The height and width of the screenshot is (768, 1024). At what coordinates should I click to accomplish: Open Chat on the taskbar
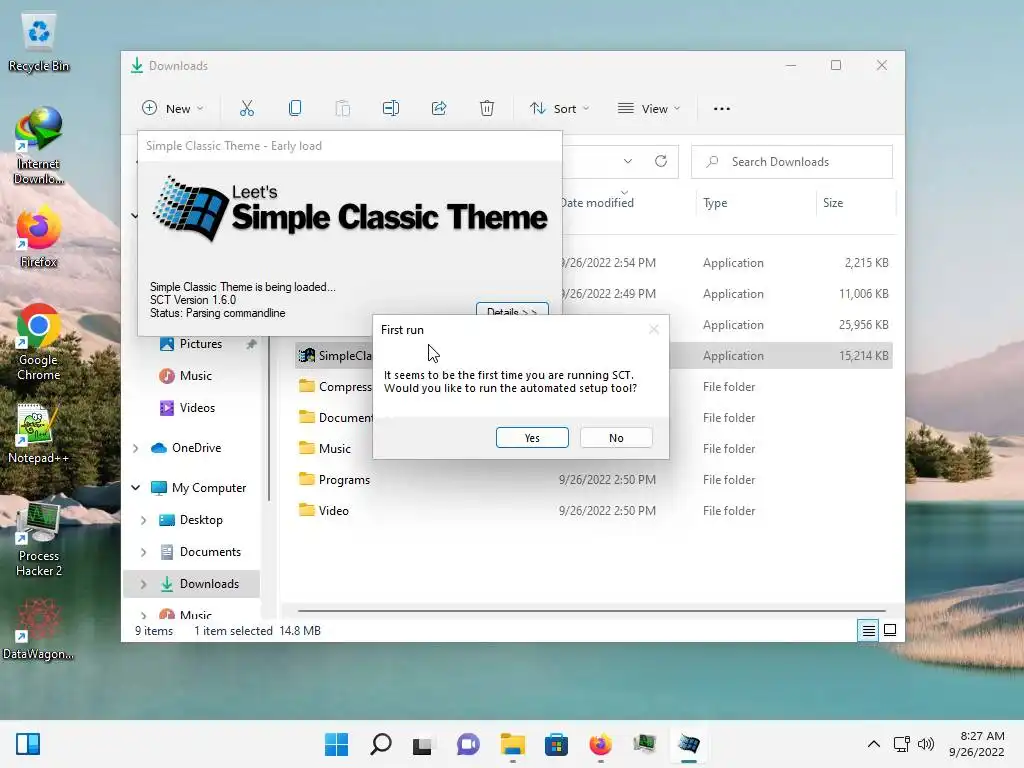click(x=468, y=744)
